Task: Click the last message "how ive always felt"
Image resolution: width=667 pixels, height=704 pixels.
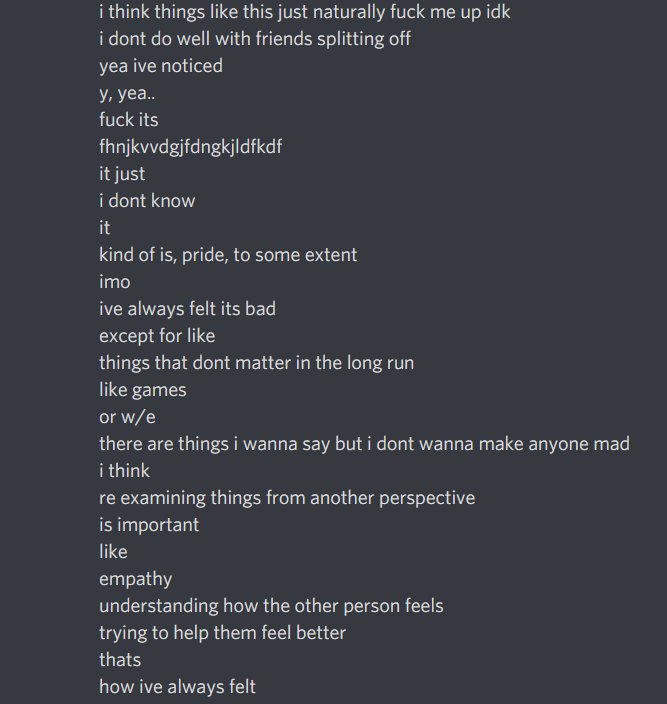Action: [x=177, y=687]
